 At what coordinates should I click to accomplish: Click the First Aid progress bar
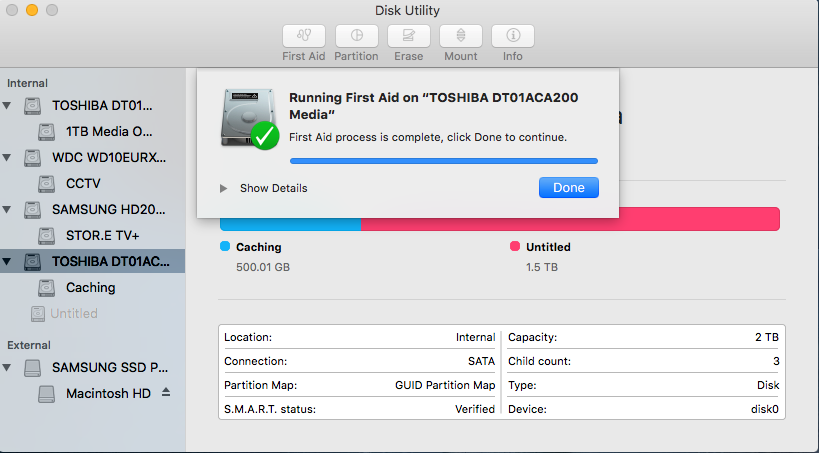443,161
